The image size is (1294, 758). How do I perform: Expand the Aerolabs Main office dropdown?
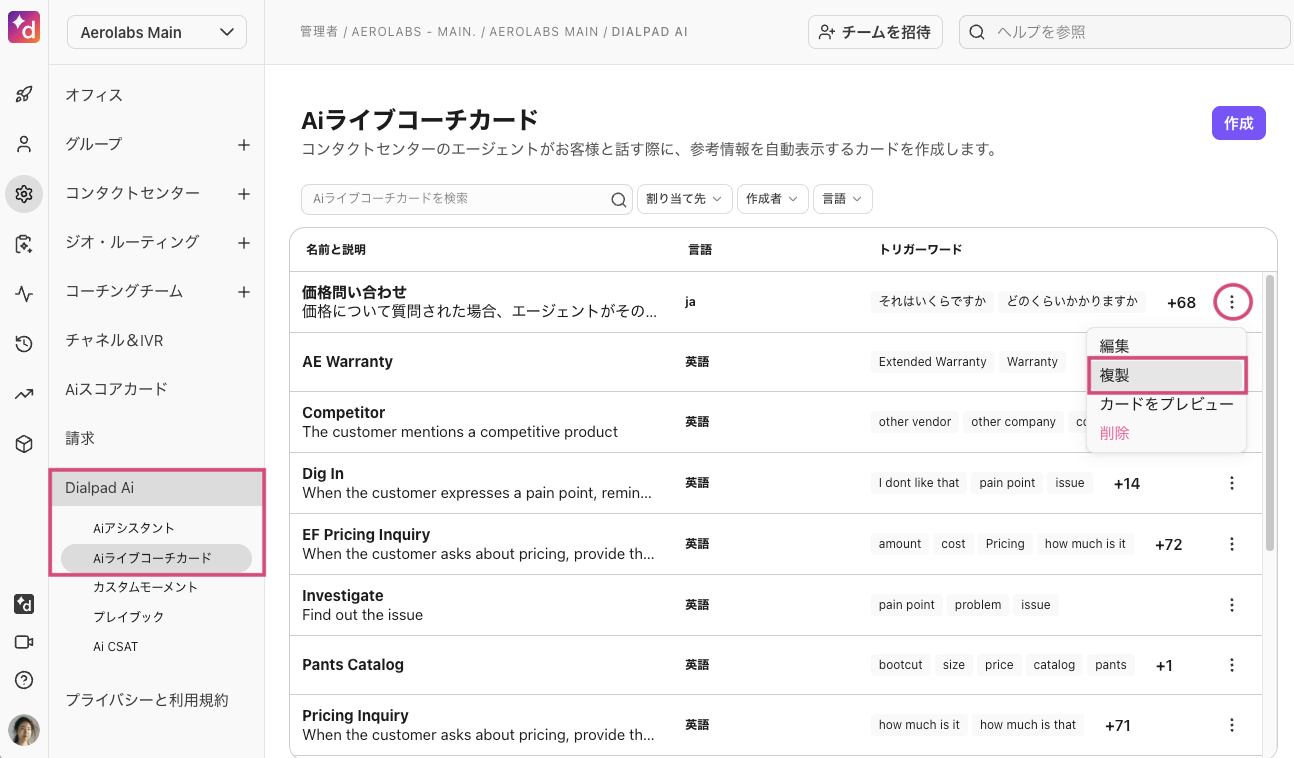pos(157,32)
